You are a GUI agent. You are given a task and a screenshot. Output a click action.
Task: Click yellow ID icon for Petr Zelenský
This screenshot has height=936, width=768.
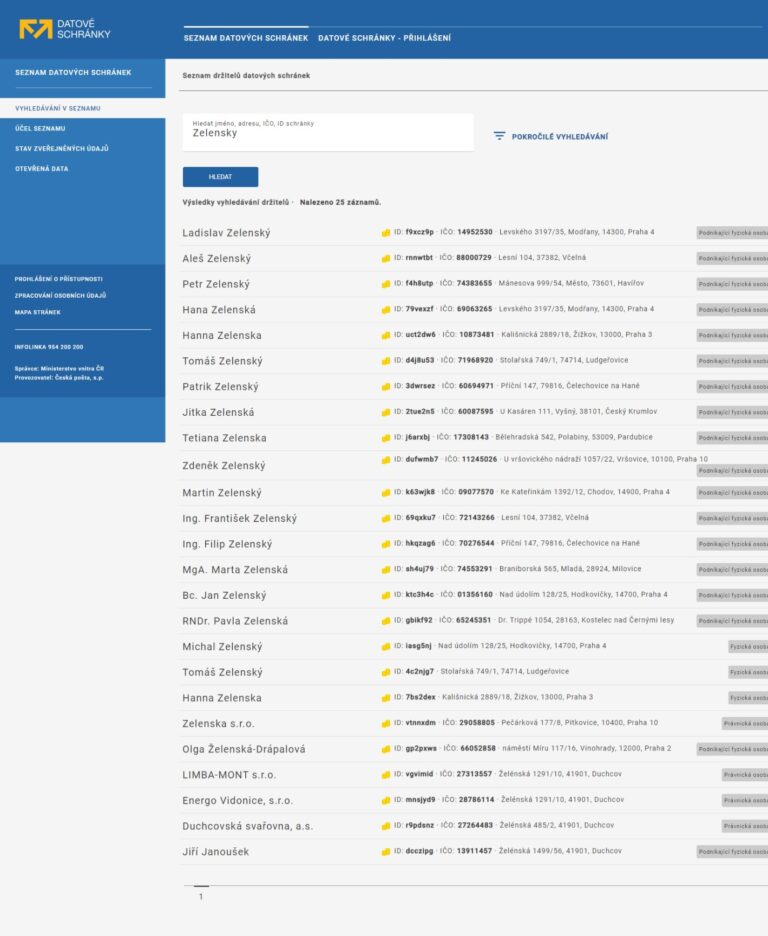(x=386, y=284)
